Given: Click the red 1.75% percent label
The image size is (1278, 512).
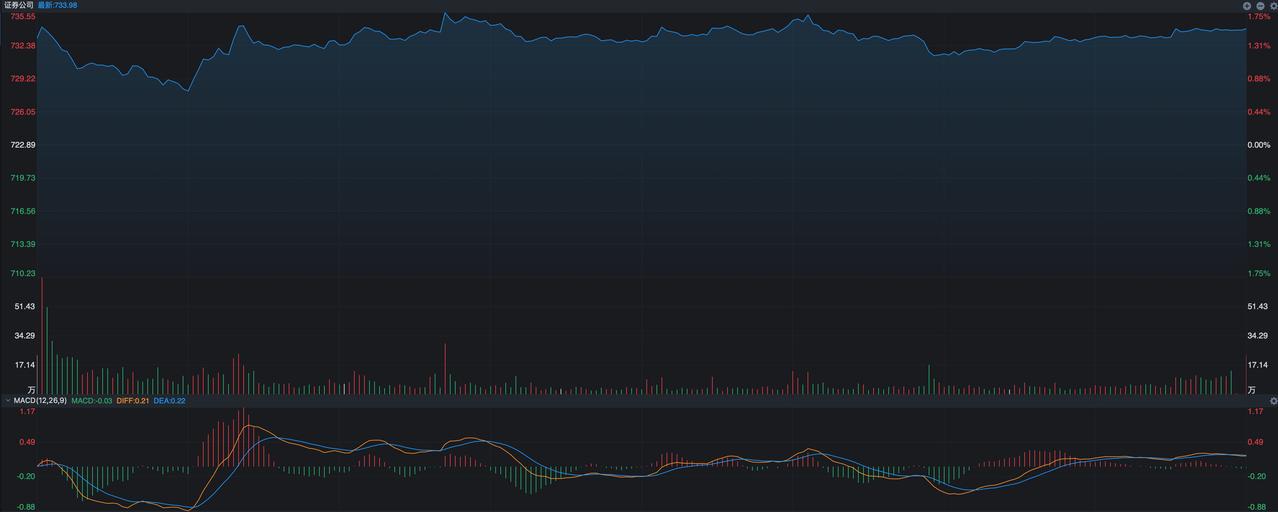Looking at the screenshot, I should pyautogui.click(x=1258, y=17).
